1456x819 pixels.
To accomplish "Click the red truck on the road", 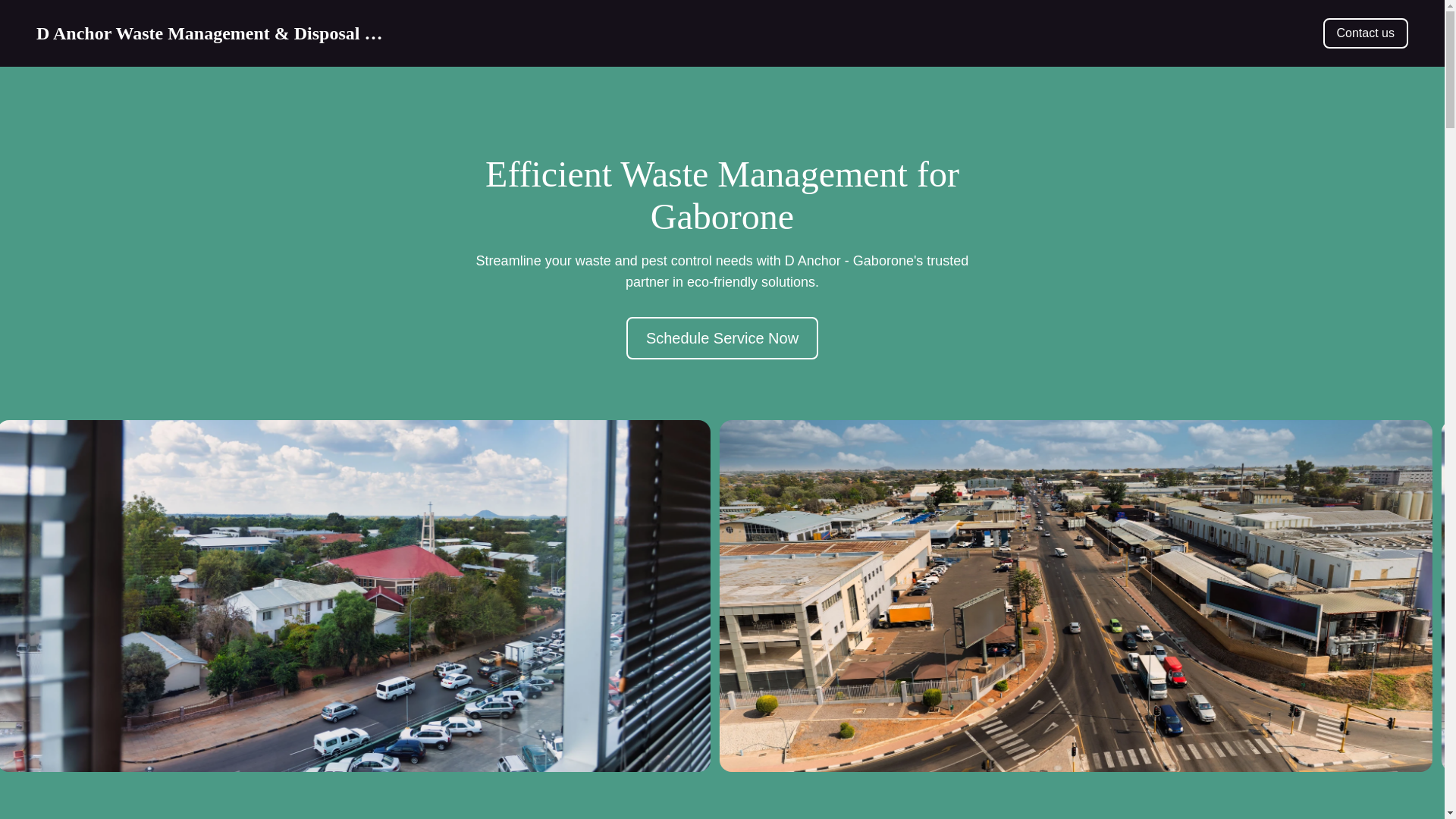I will [x=1174, y=670].
